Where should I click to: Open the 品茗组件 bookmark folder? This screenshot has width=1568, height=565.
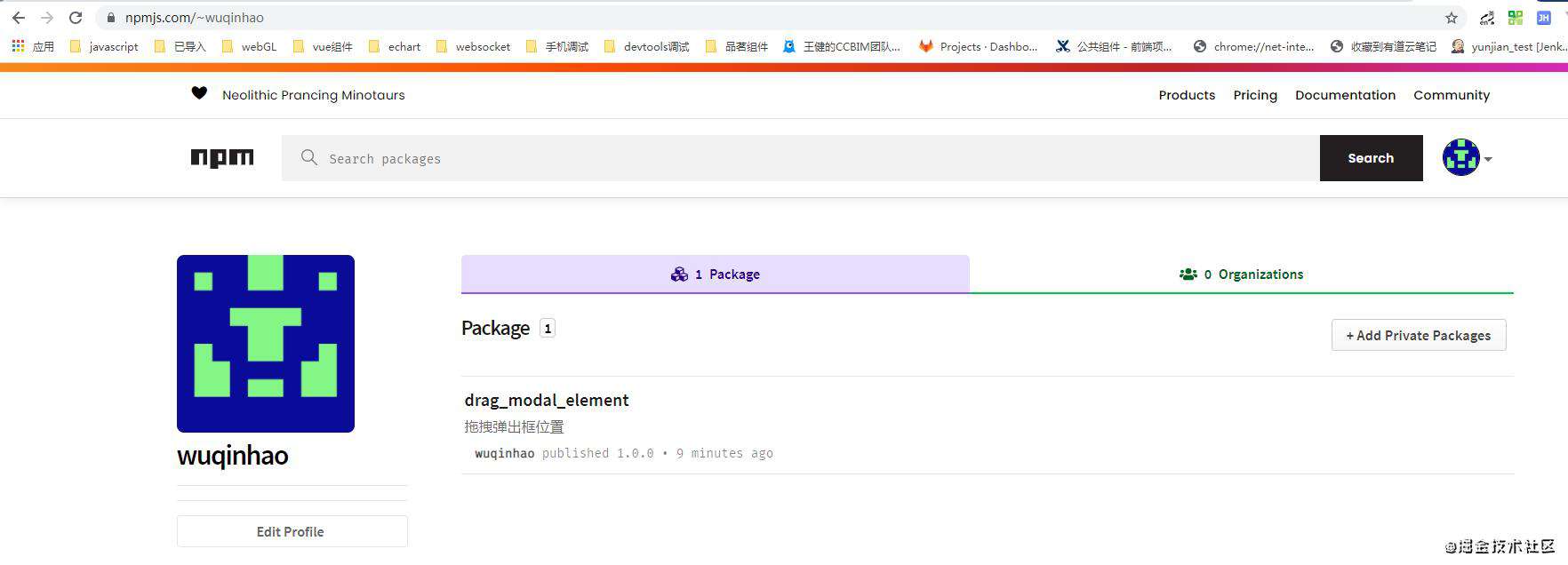pyautogui.click(x=737, y=46)
